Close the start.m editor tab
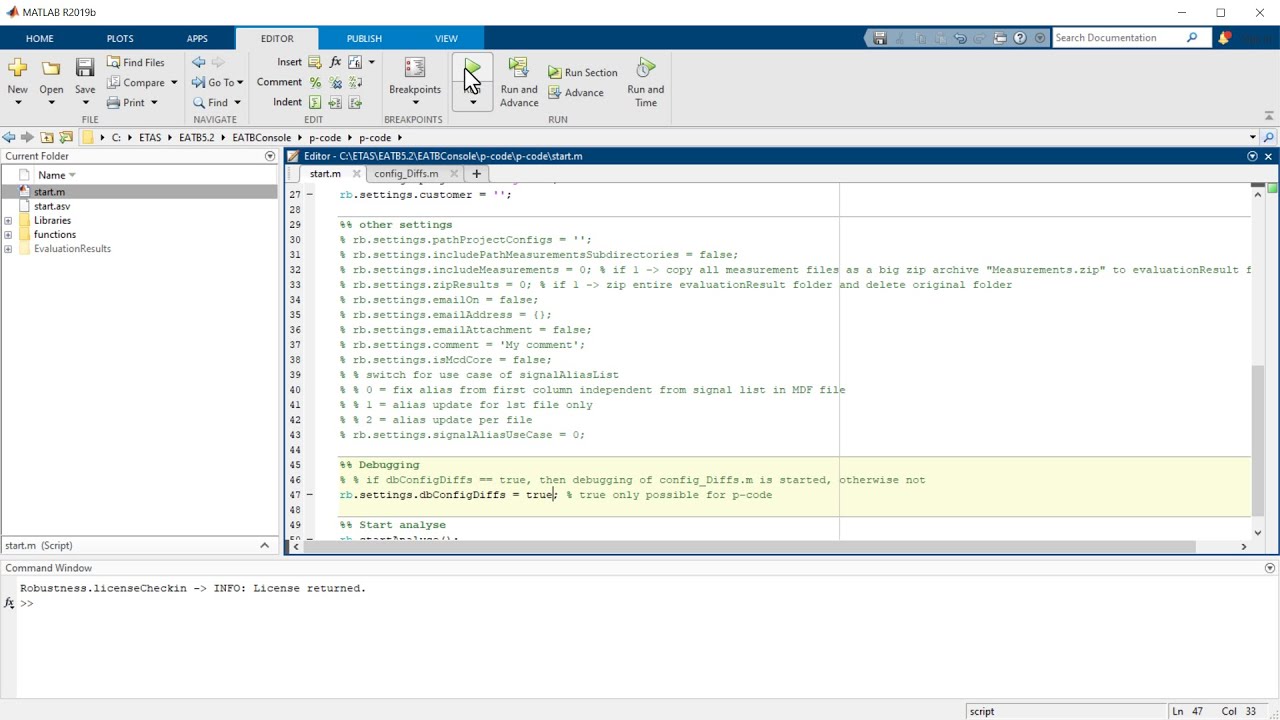The width and height of the screenshot is (1280, 720). tap(356, 173)
